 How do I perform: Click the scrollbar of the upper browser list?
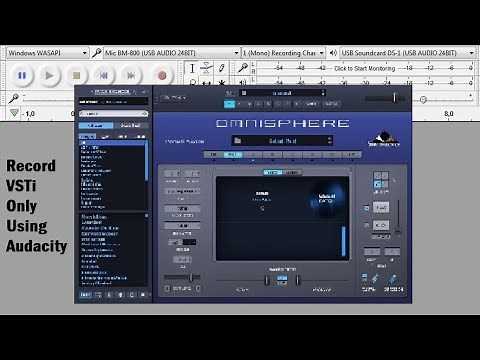tap(146, 161)
